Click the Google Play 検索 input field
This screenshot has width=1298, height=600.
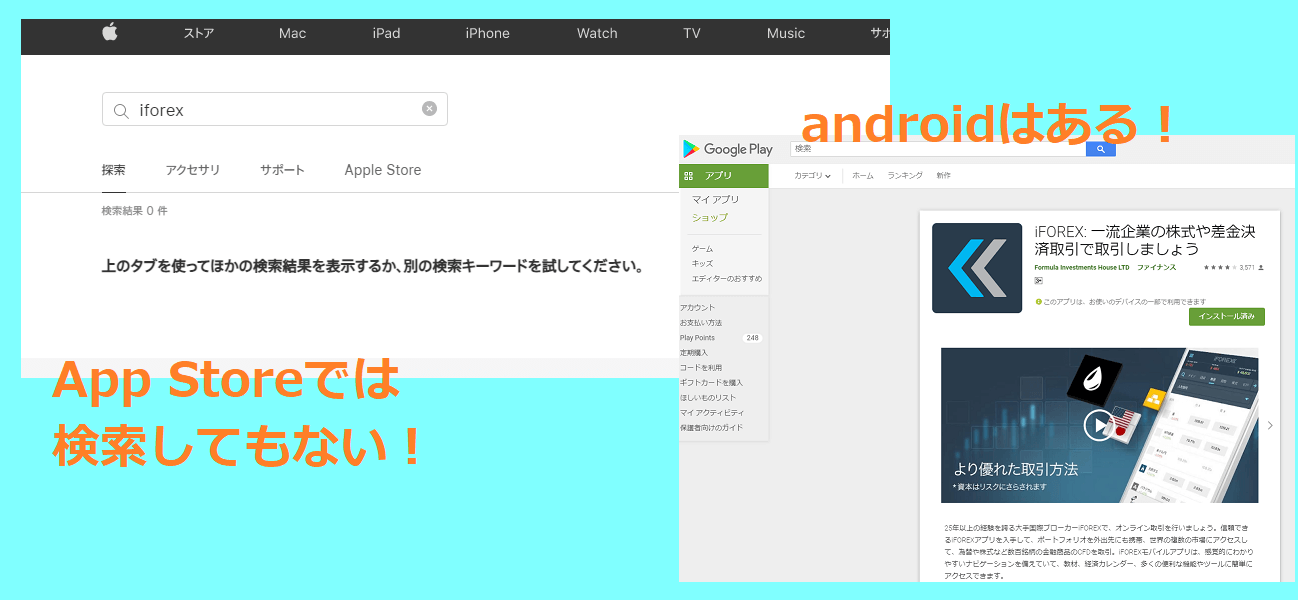[x=937, y=149]
